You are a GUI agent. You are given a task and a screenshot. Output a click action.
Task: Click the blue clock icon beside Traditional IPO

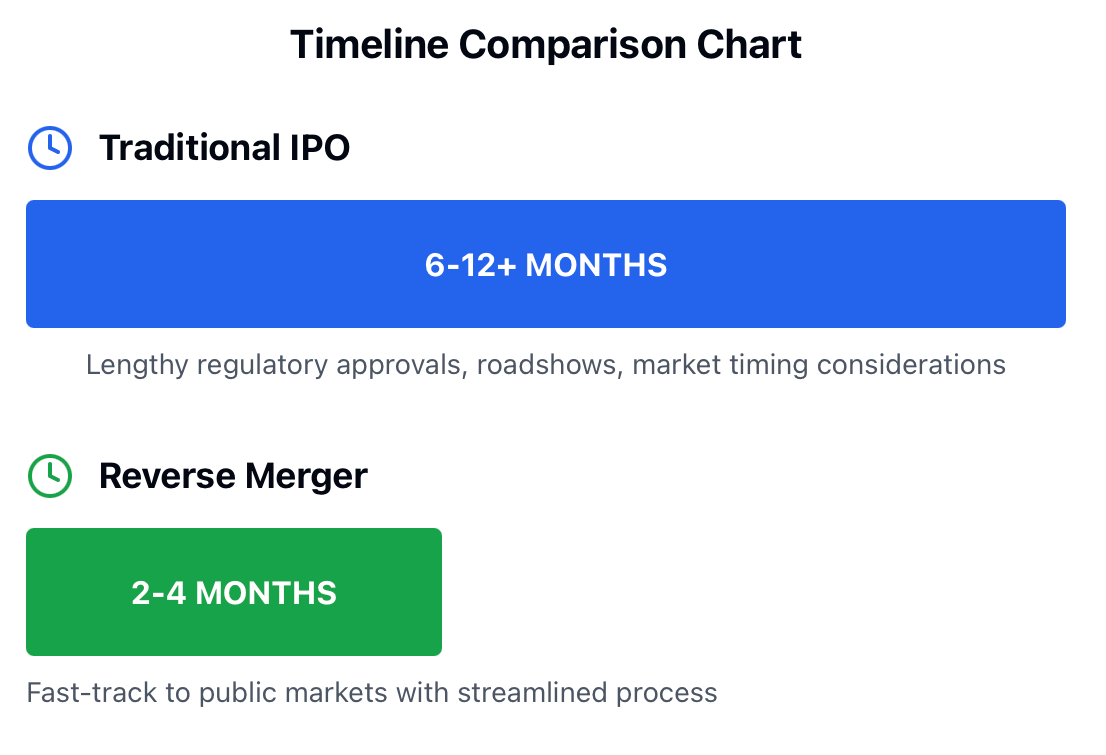[49, 148]
